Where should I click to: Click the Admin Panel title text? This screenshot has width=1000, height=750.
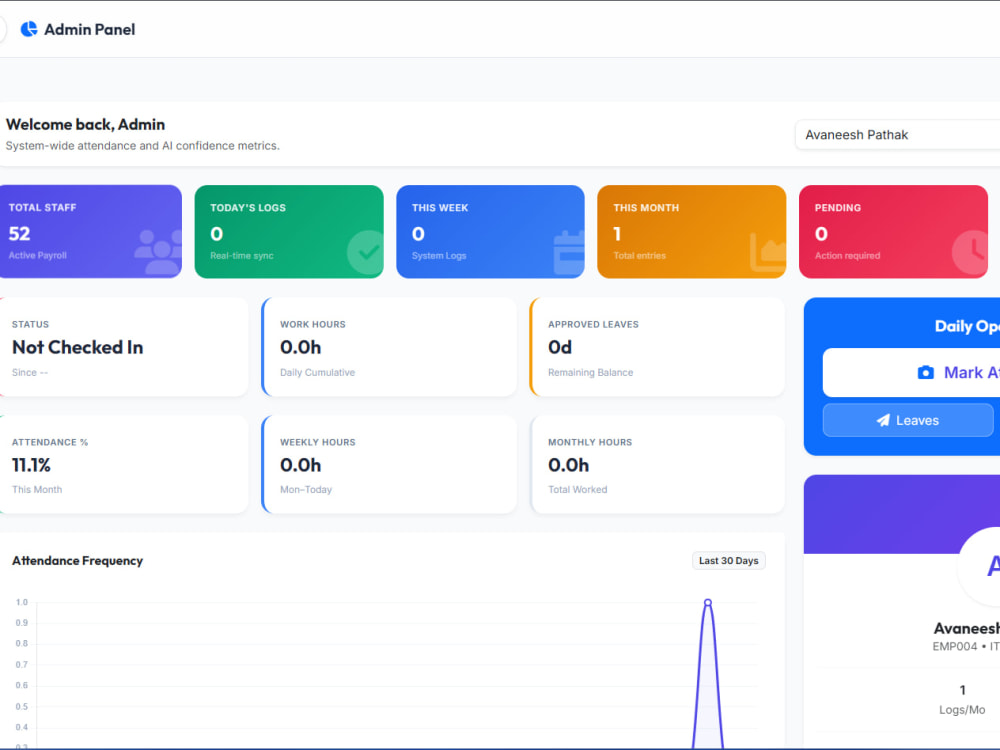(x=90, y=29)
